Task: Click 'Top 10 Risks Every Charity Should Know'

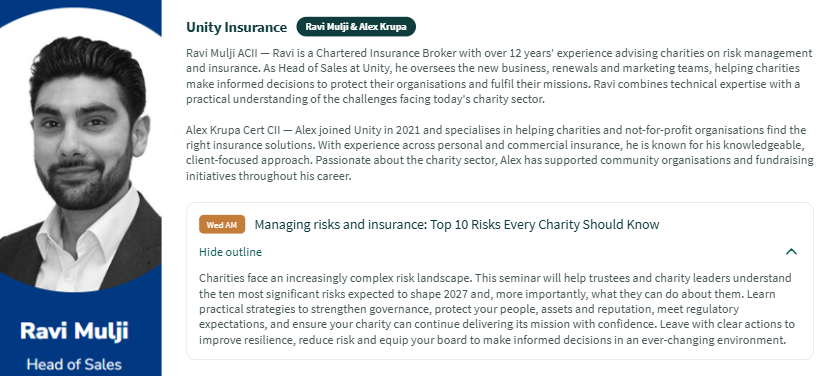Action: [545, 225]
